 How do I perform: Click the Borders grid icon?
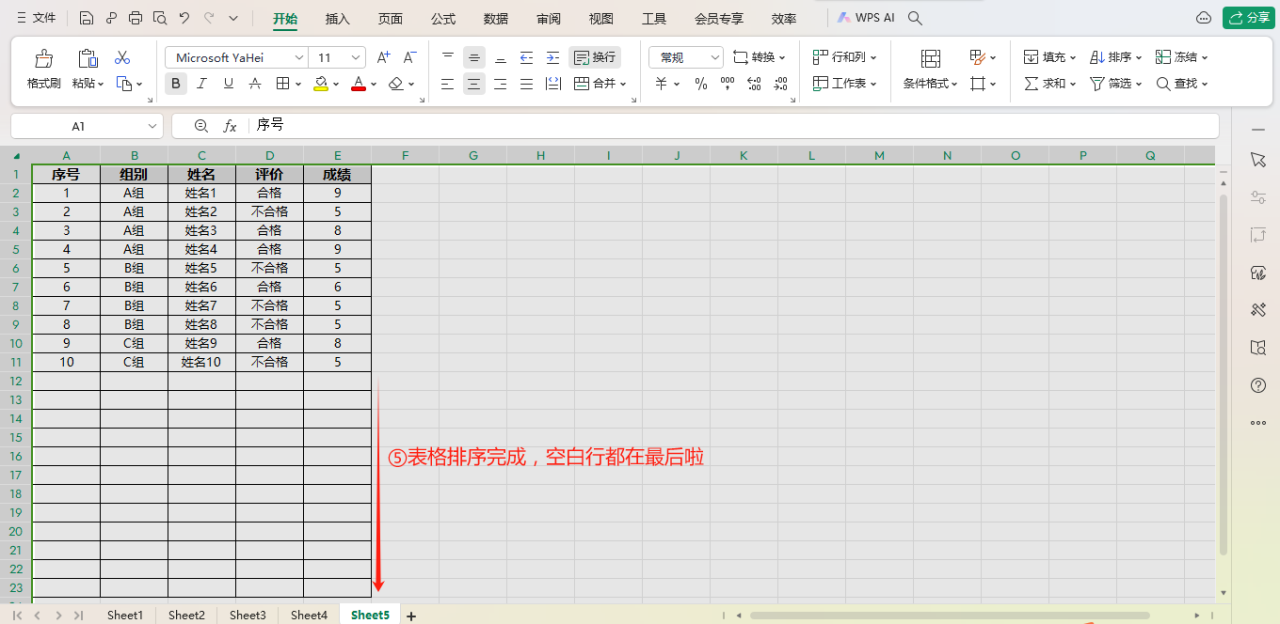283,84
